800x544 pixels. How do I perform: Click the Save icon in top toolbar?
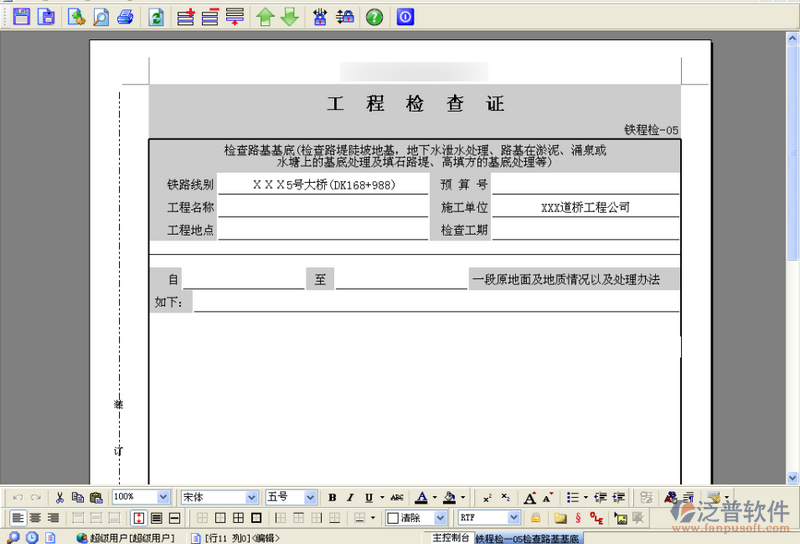click(20, 16)
